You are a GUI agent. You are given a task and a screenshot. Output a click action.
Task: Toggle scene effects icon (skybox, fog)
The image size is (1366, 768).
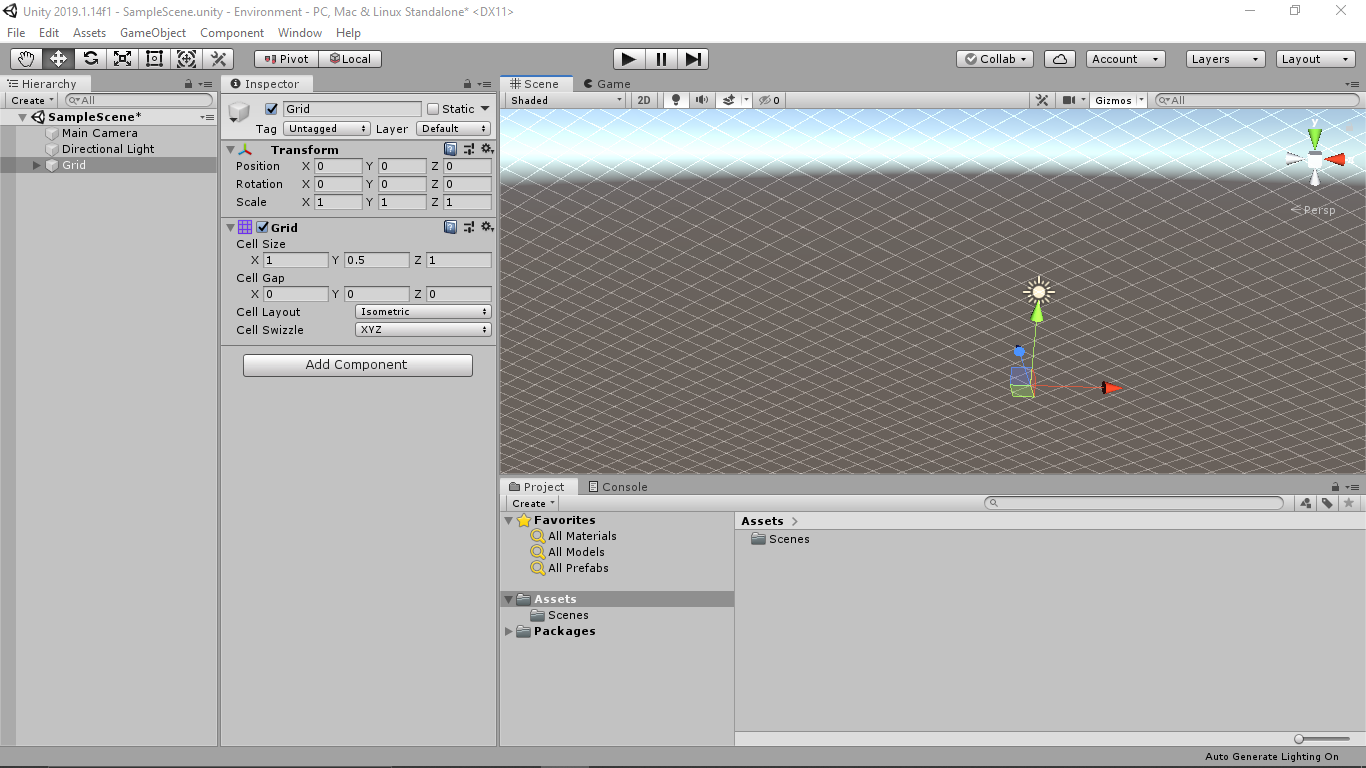(729, 100)
